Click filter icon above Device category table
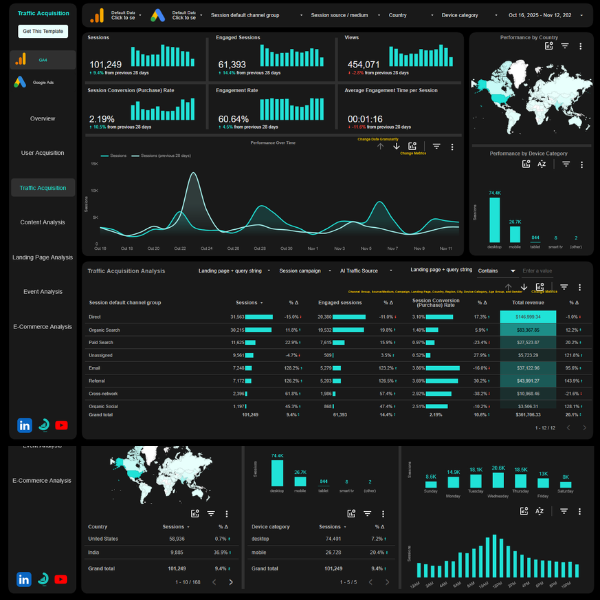 [x=367, y=514]
